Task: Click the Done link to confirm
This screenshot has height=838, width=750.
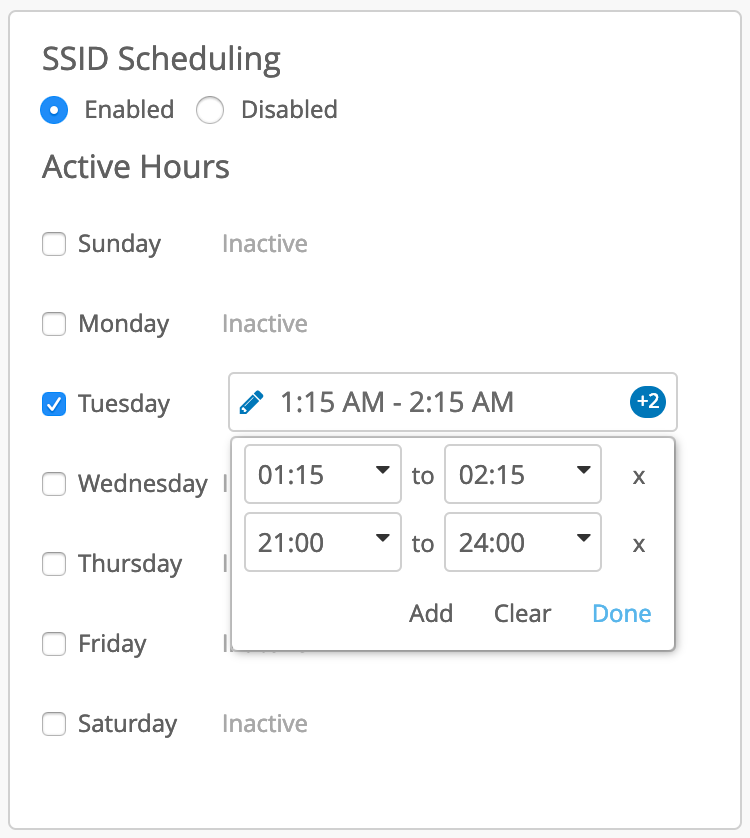Action: tap(621, 613)
